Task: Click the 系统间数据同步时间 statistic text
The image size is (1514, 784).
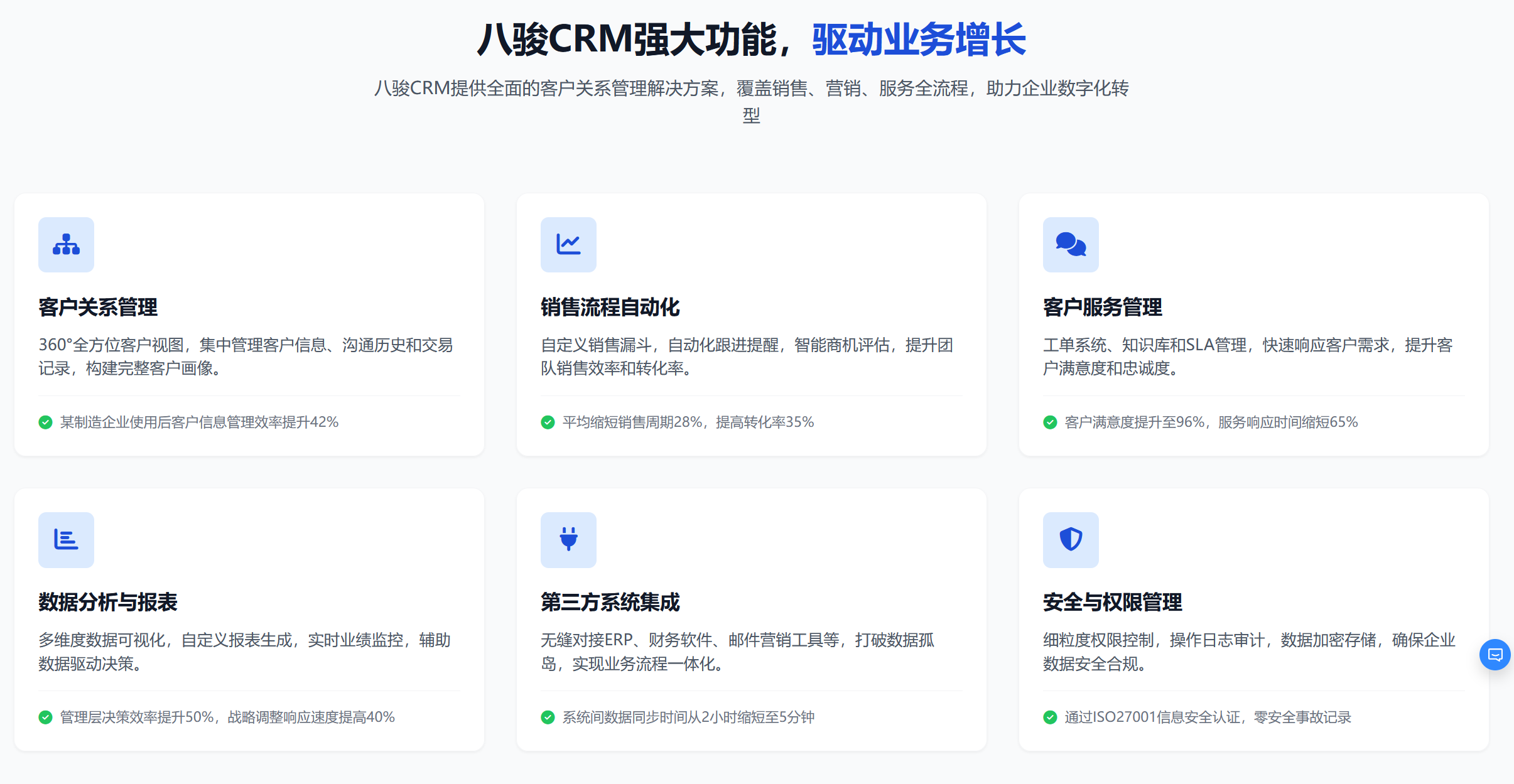Action: 688,717
